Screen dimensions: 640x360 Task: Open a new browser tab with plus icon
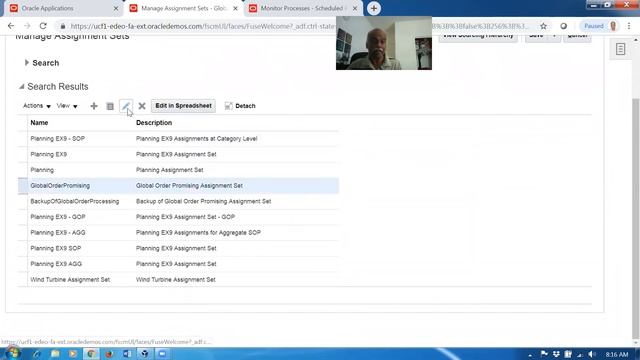point(373,8)
